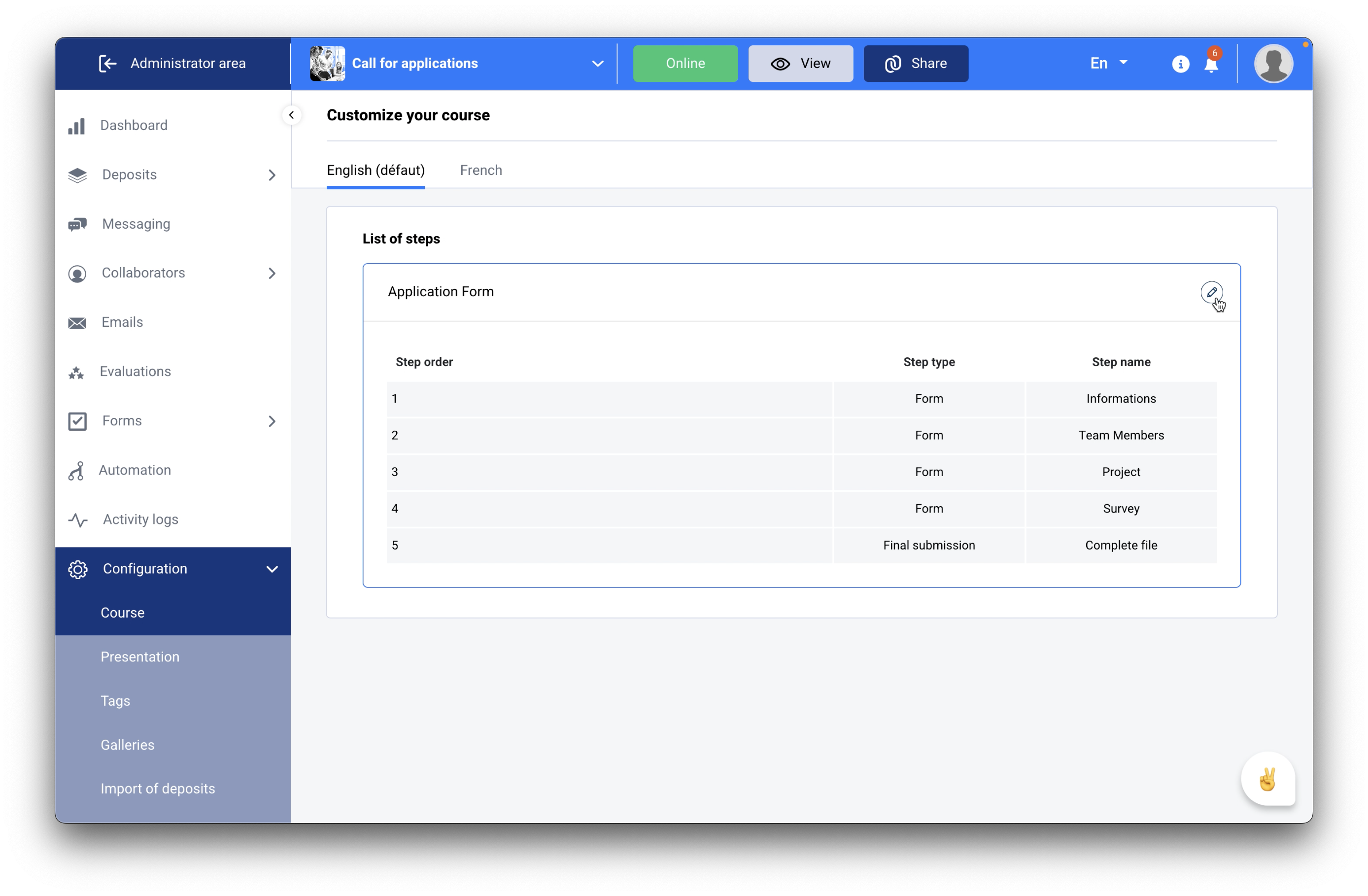Click the Form type cell in Survey row

coord(928,509)
